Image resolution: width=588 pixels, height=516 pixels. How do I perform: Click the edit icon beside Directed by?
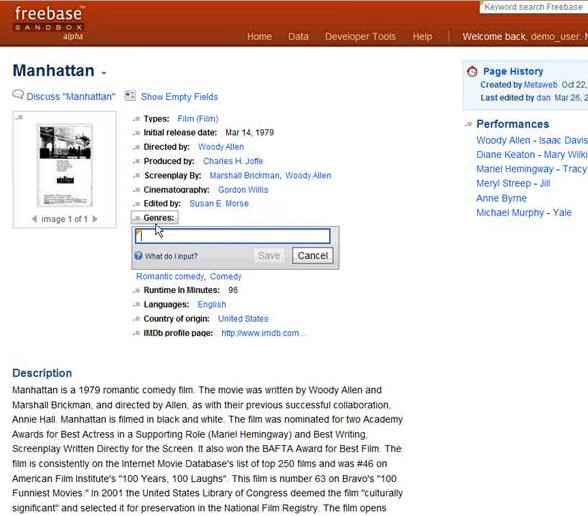[x=136, y=147]
